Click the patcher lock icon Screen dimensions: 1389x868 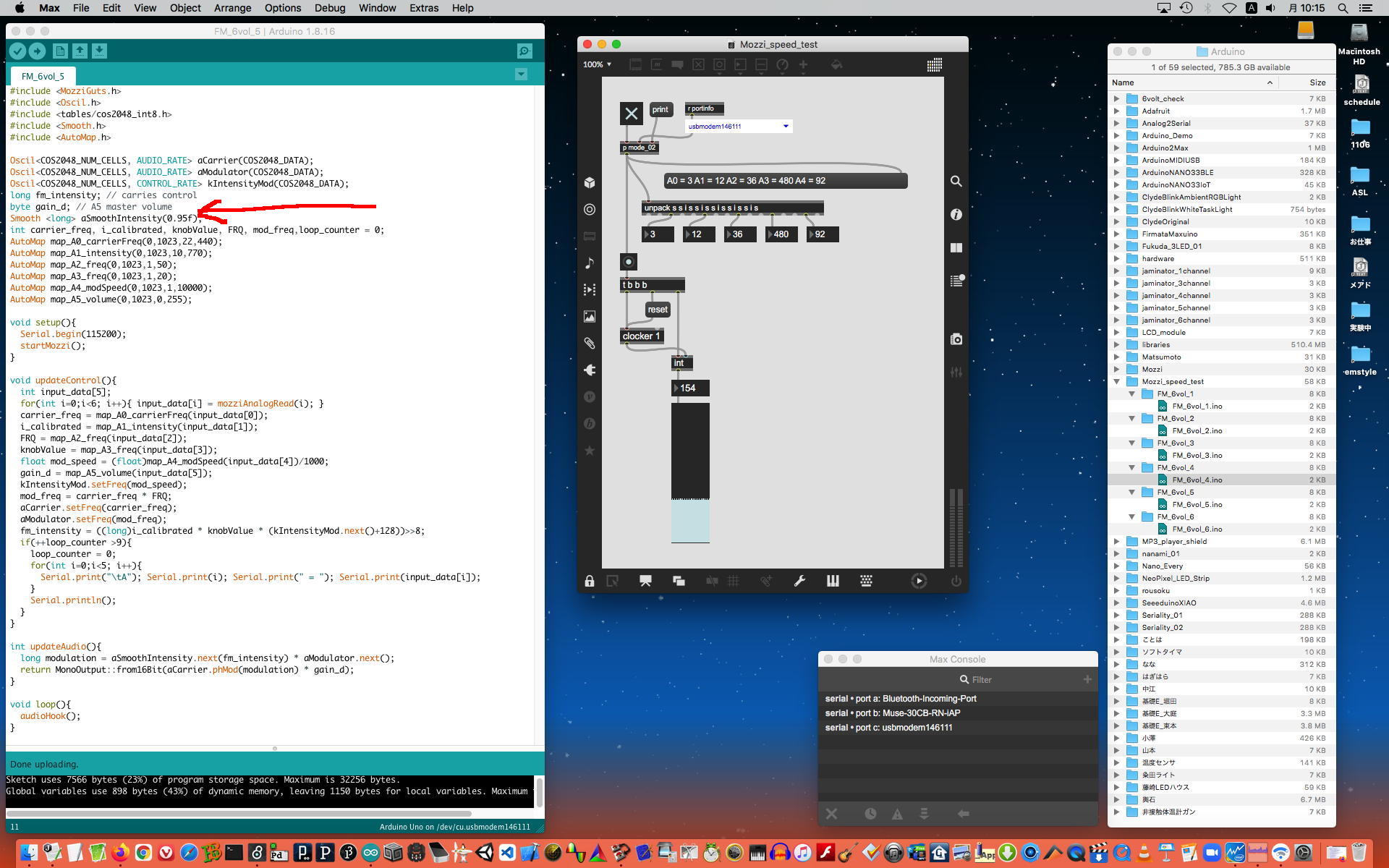point(590,581)
